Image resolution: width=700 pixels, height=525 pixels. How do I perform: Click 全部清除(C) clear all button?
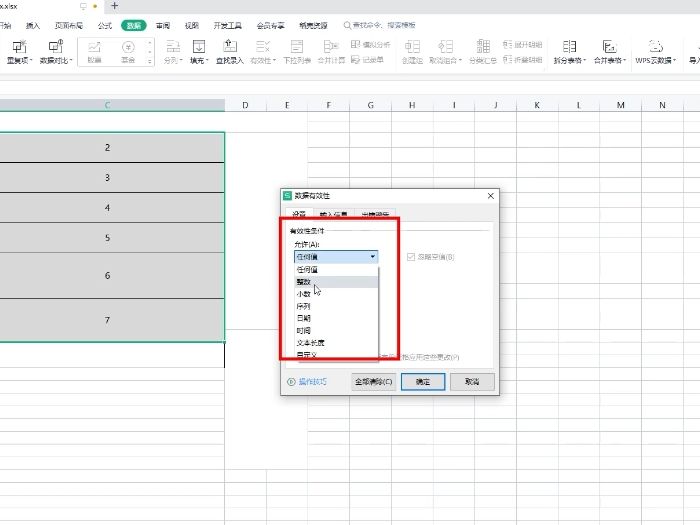[x=373, y=382]
